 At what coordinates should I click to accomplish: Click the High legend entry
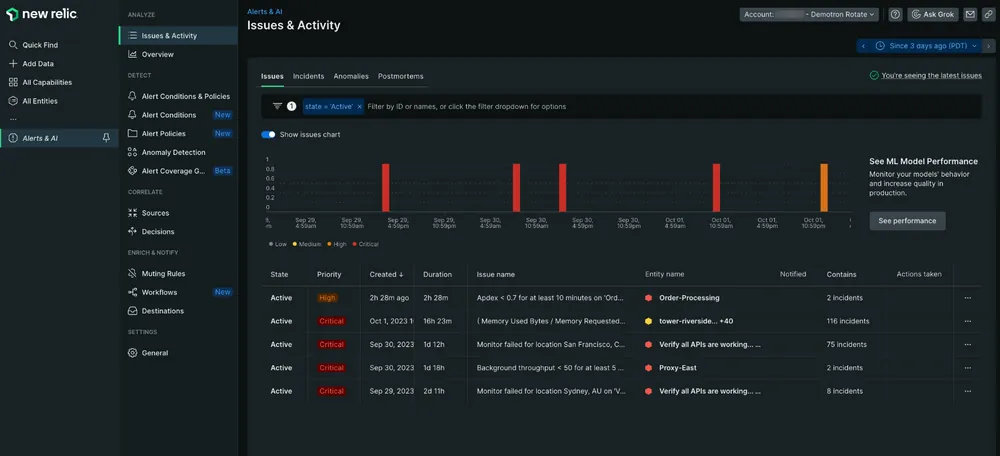click(337, 244)
